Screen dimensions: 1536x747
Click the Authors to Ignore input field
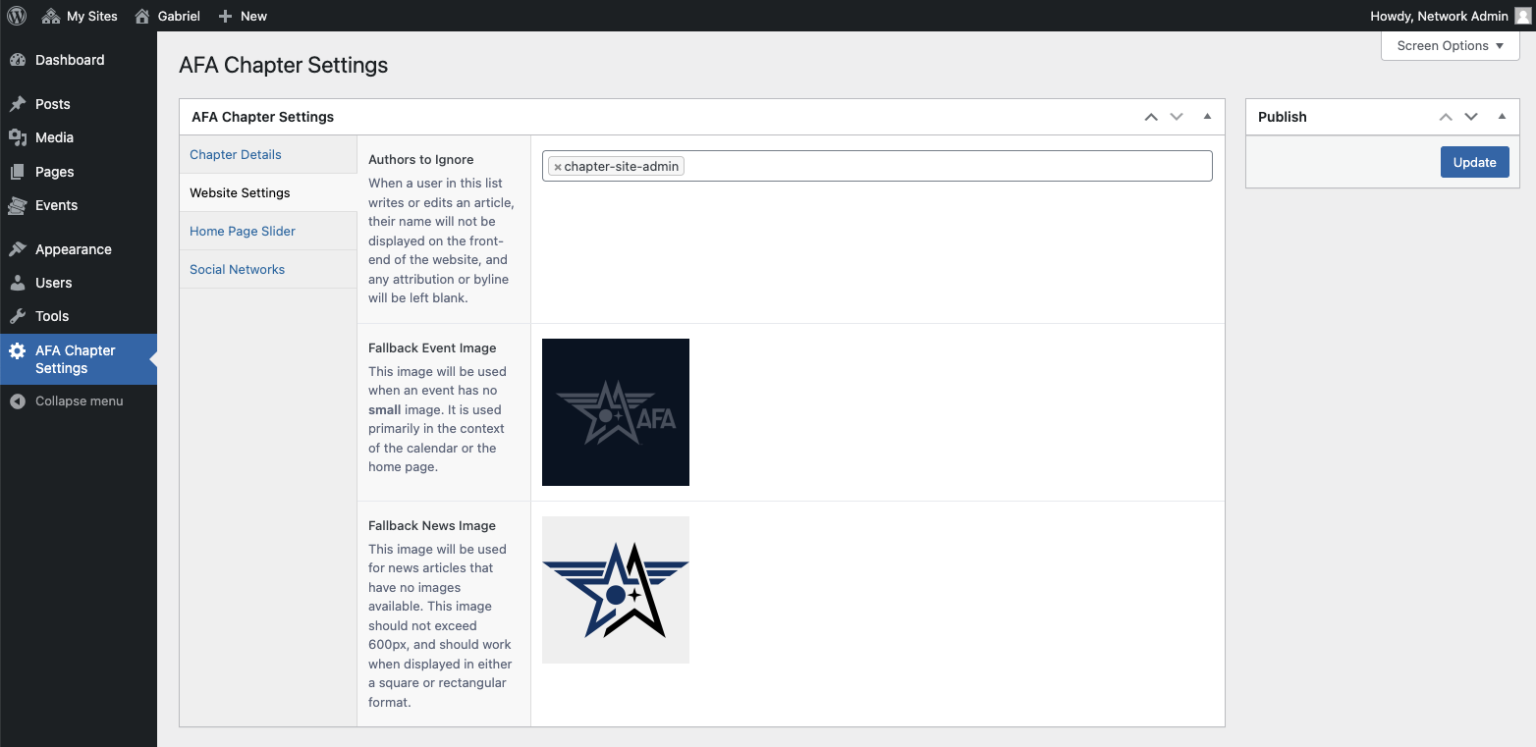(877, 166)
